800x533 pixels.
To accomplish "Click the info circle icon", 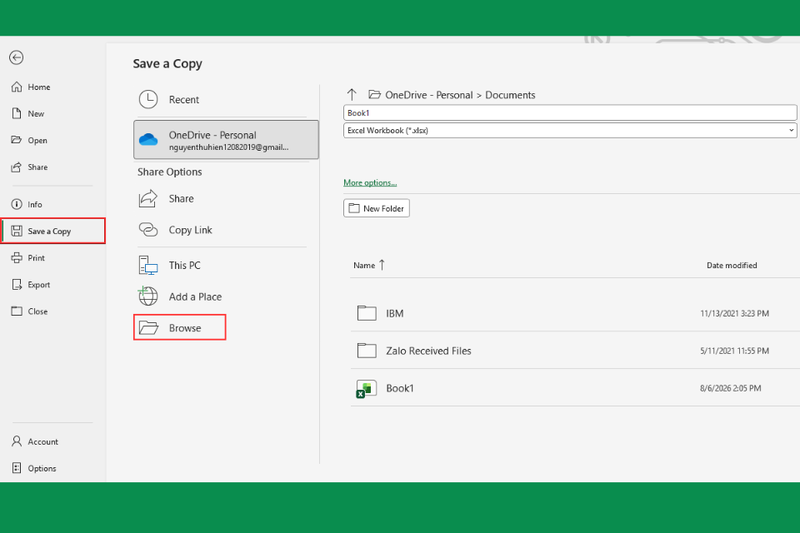I will click(17, 204).
